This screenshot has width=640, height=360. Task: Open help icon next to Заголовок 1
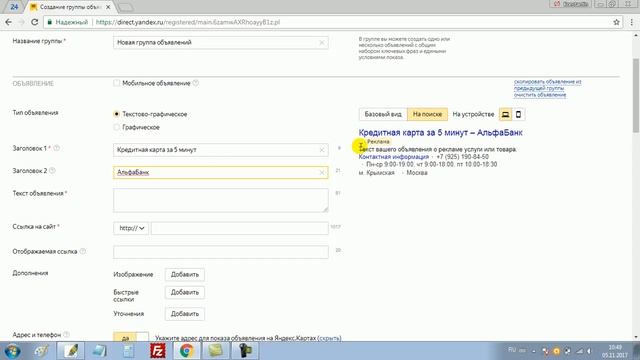56,148
